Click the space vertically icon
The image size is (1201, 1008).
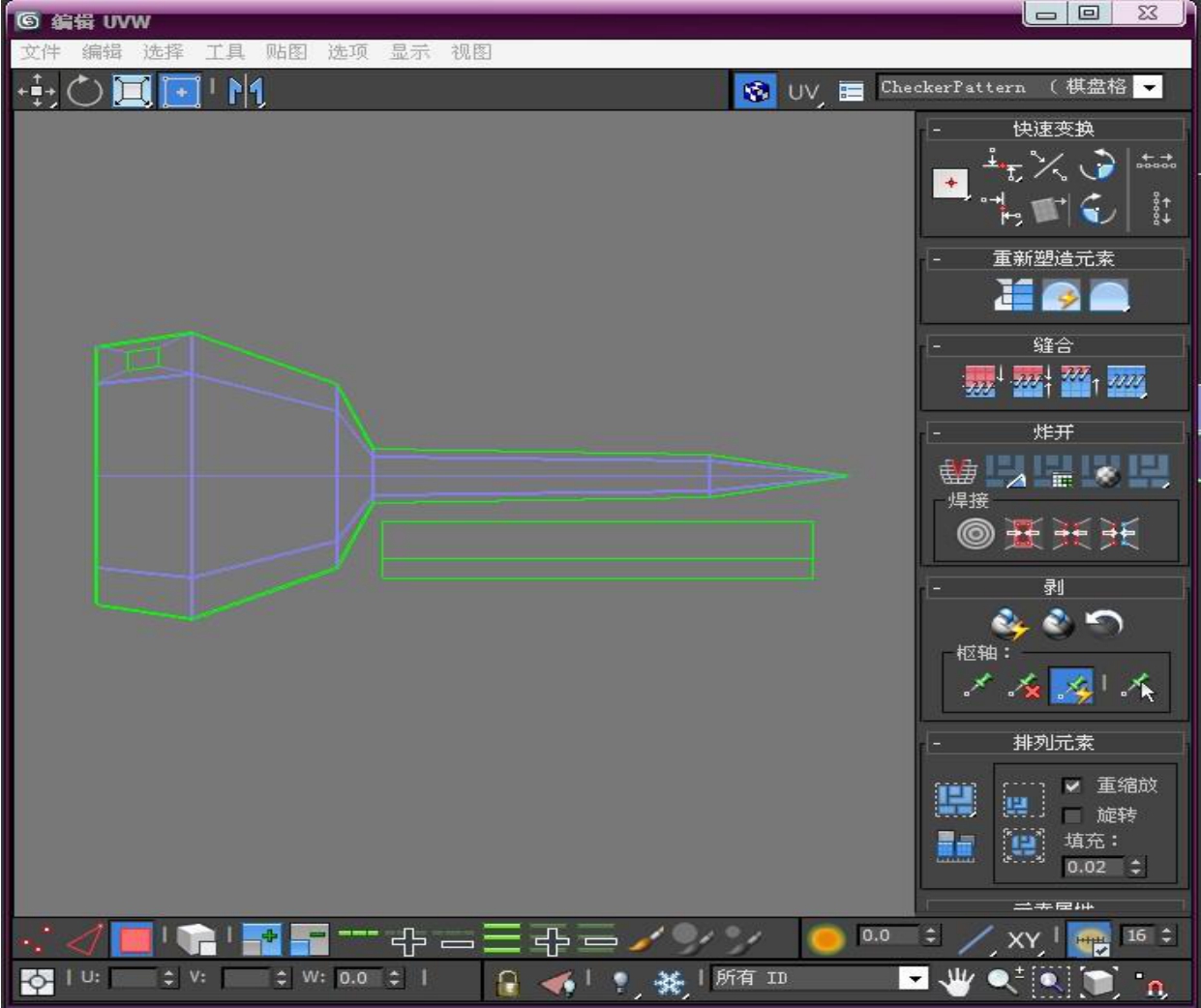[x=1161, y=208]
